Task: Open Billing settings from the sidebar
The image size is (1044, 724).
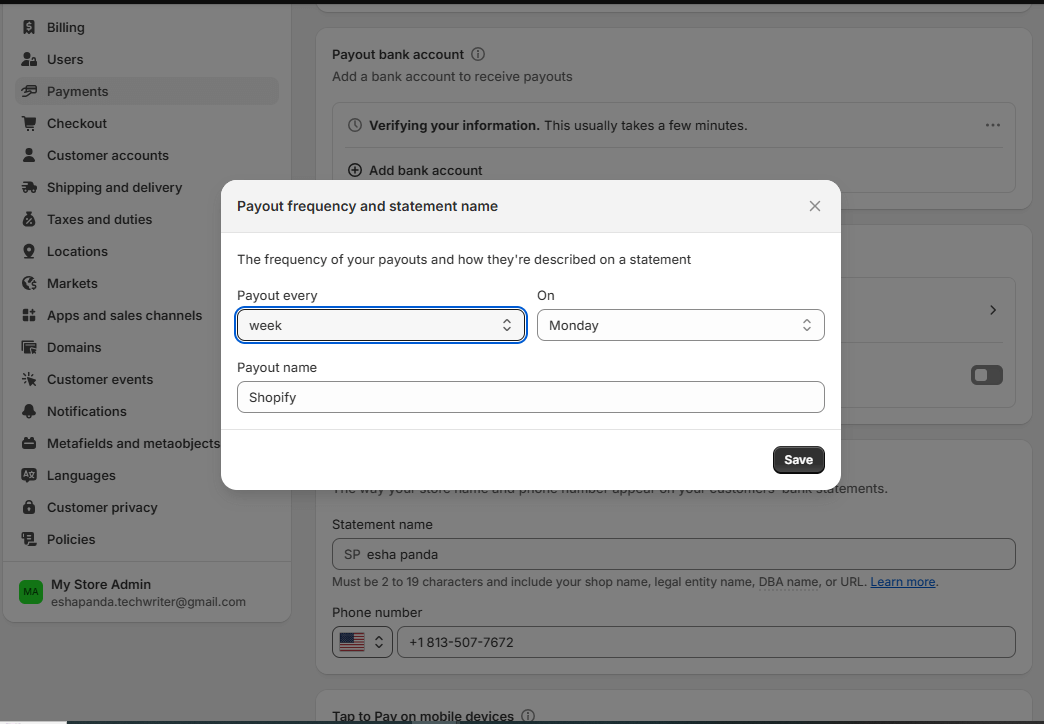Action: [x=65, y=27]
